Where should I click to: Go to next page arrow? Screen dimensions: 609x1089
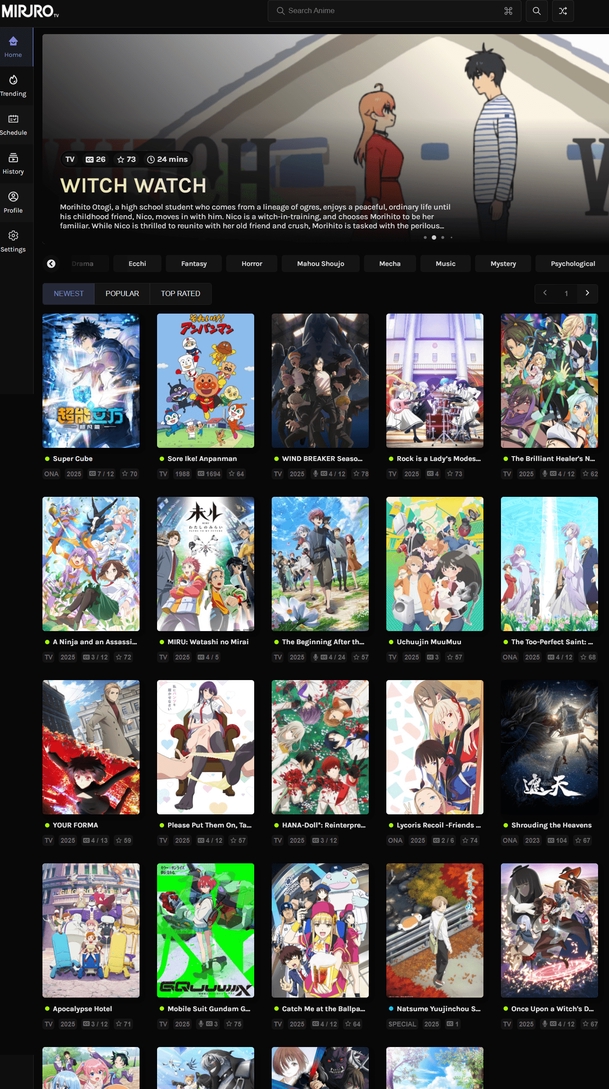tap(587, 293)
